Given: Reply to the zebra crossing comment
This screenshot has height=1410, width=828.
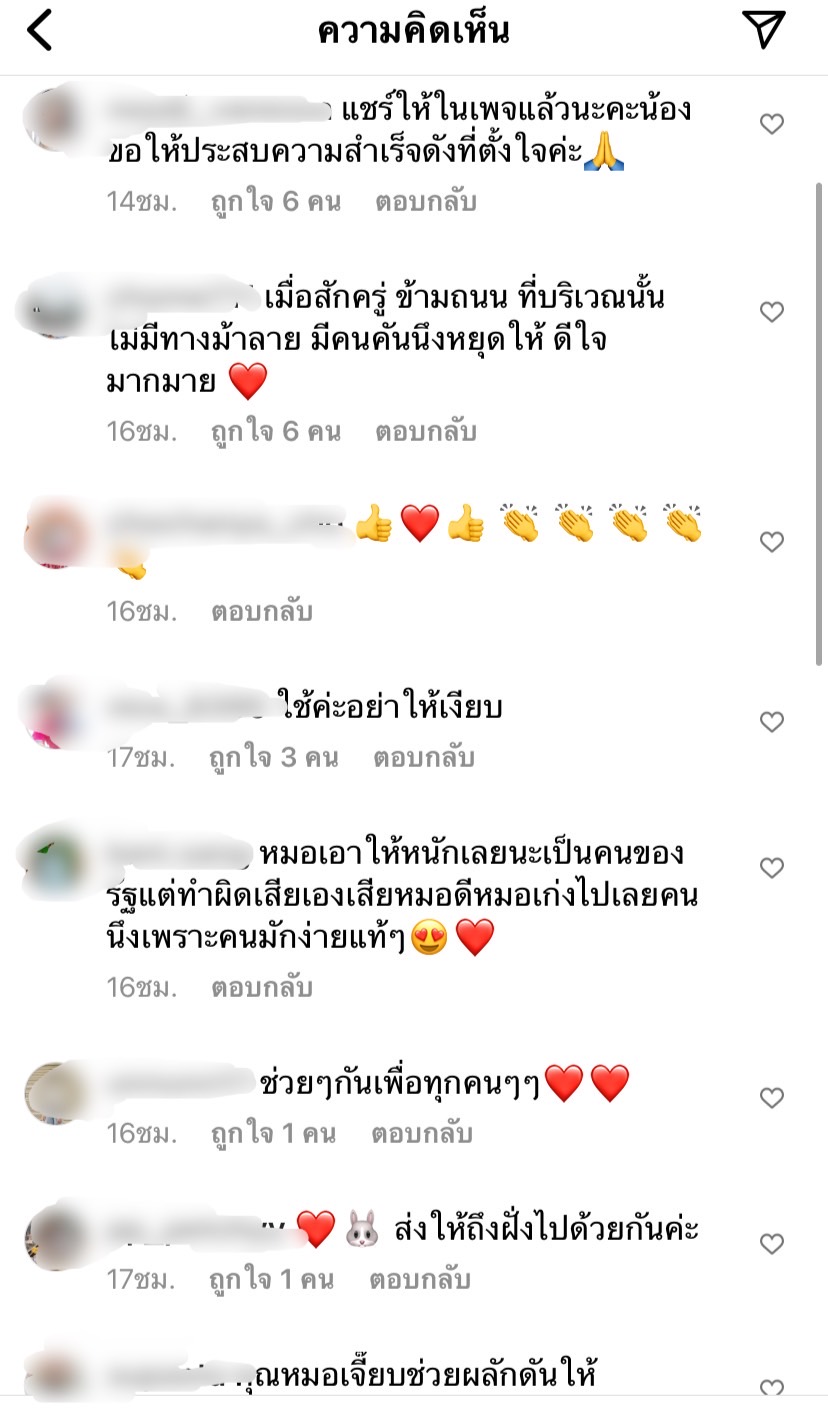Looking at the screenshot, I should [426, 432].
